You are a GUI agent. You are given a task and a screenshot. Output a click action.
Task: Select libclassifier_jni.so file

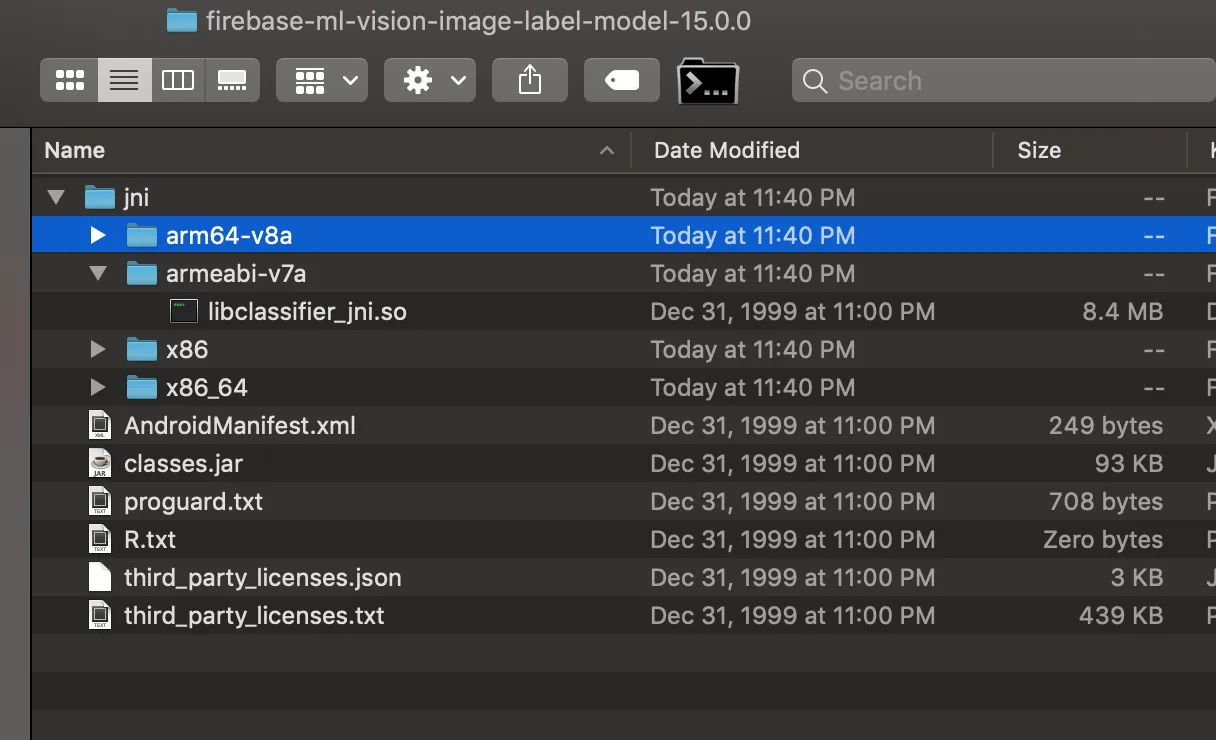(306, 311)
